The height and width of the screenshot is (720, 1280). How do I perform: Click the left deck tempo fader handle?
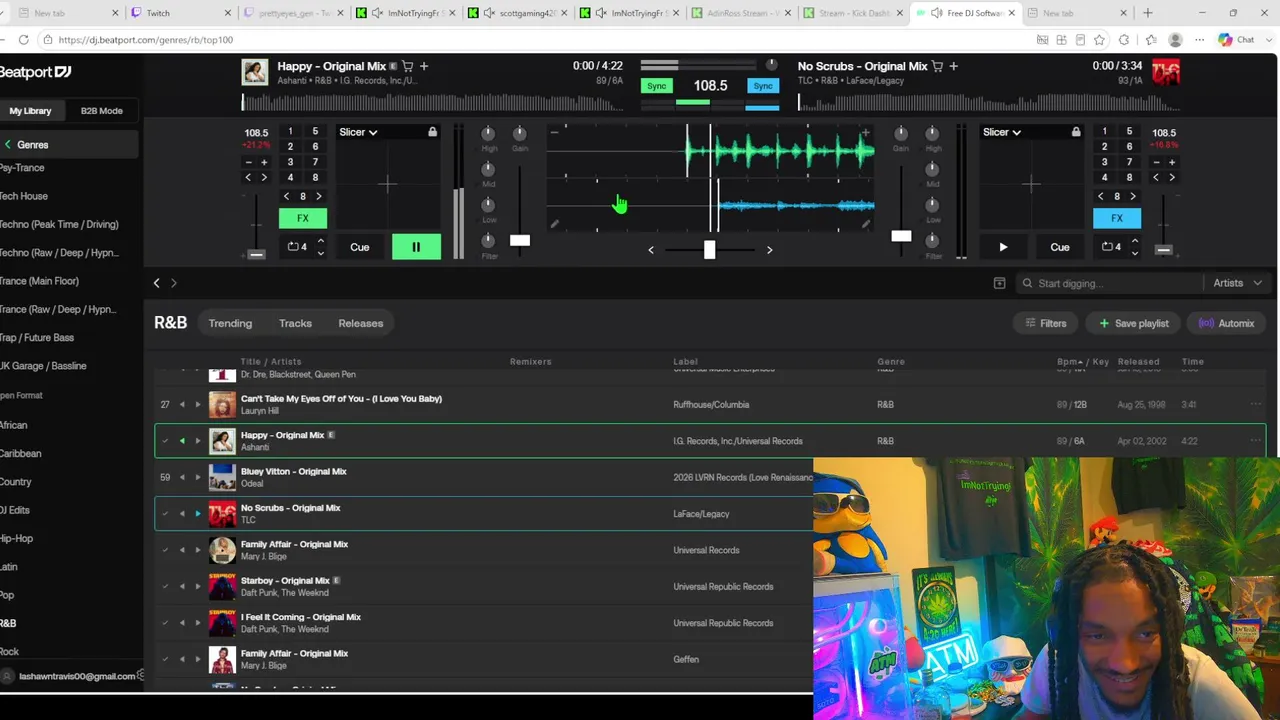point(256,254)
